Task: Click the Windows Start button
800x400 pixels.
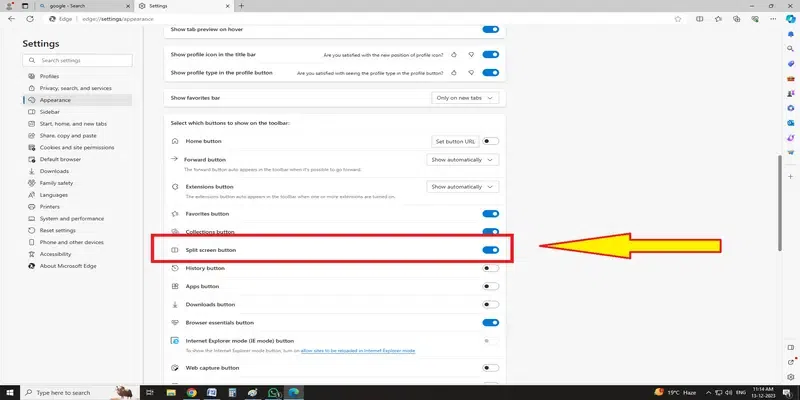Action: pos(9,392)
